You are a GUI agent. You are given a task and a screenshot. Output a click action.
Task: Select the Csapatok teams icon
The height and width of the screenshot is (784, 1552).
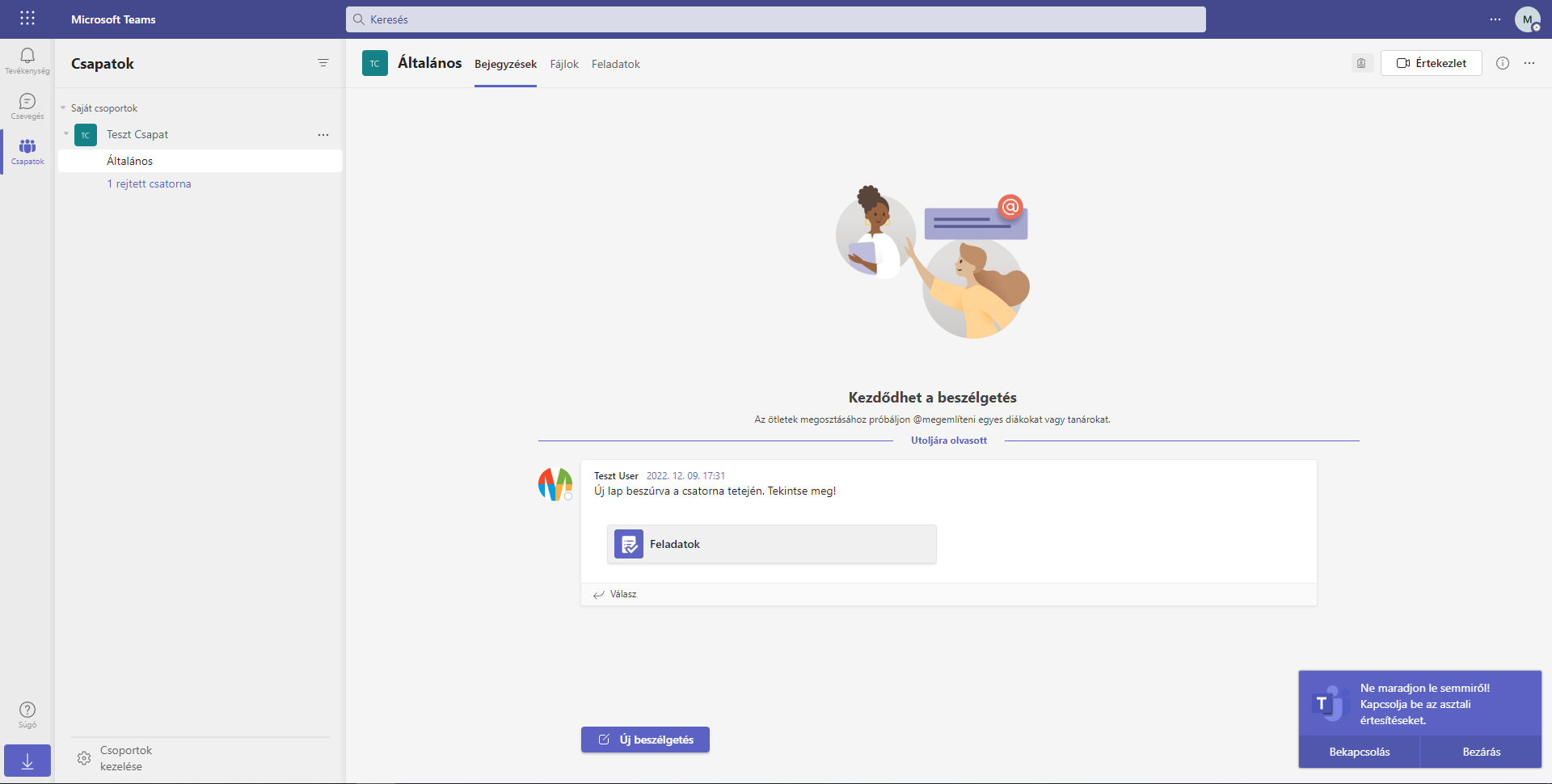27,151
